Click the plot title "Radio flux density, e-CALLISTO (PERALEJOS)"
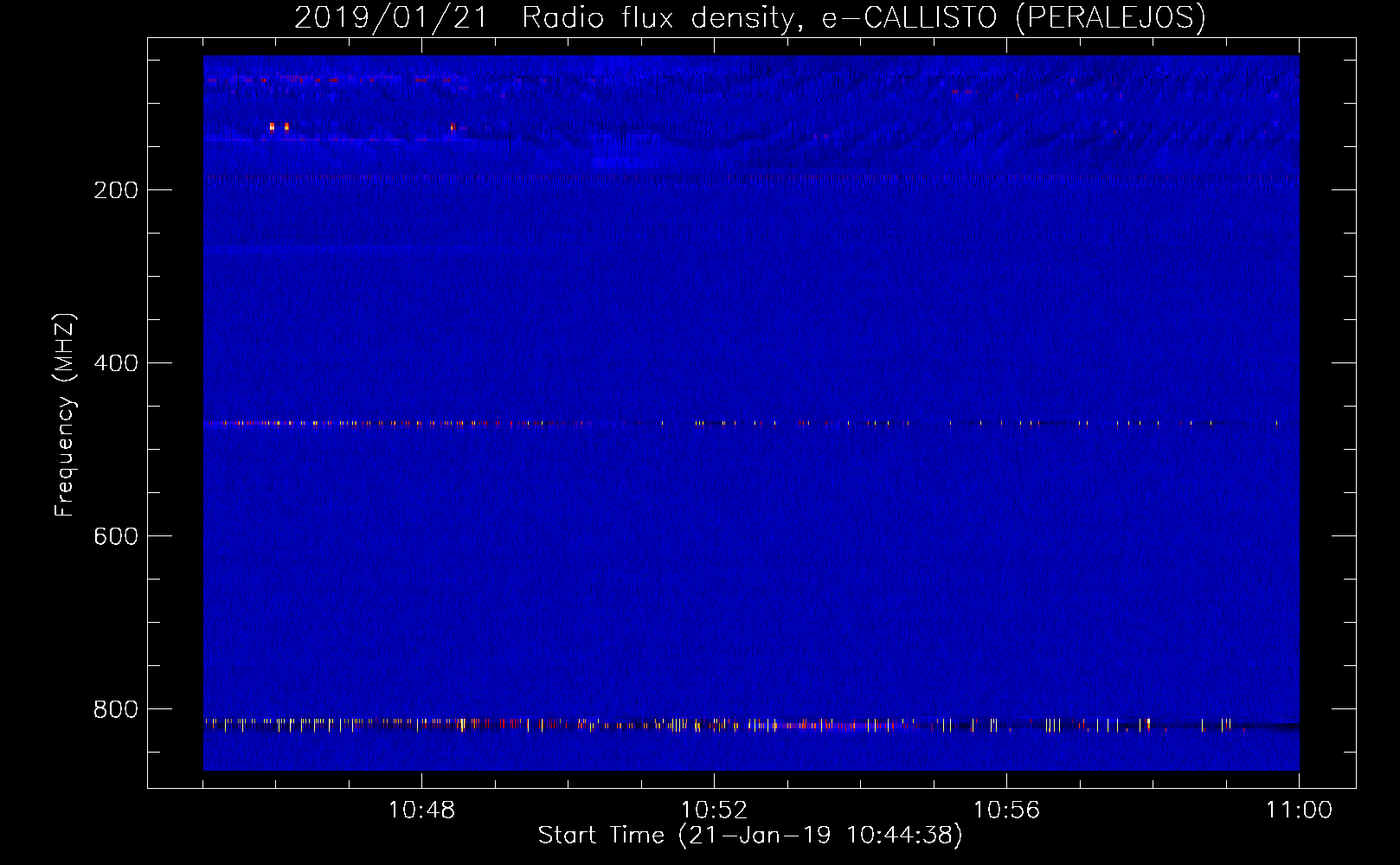The image size is (1400, 865). (864, 17)
